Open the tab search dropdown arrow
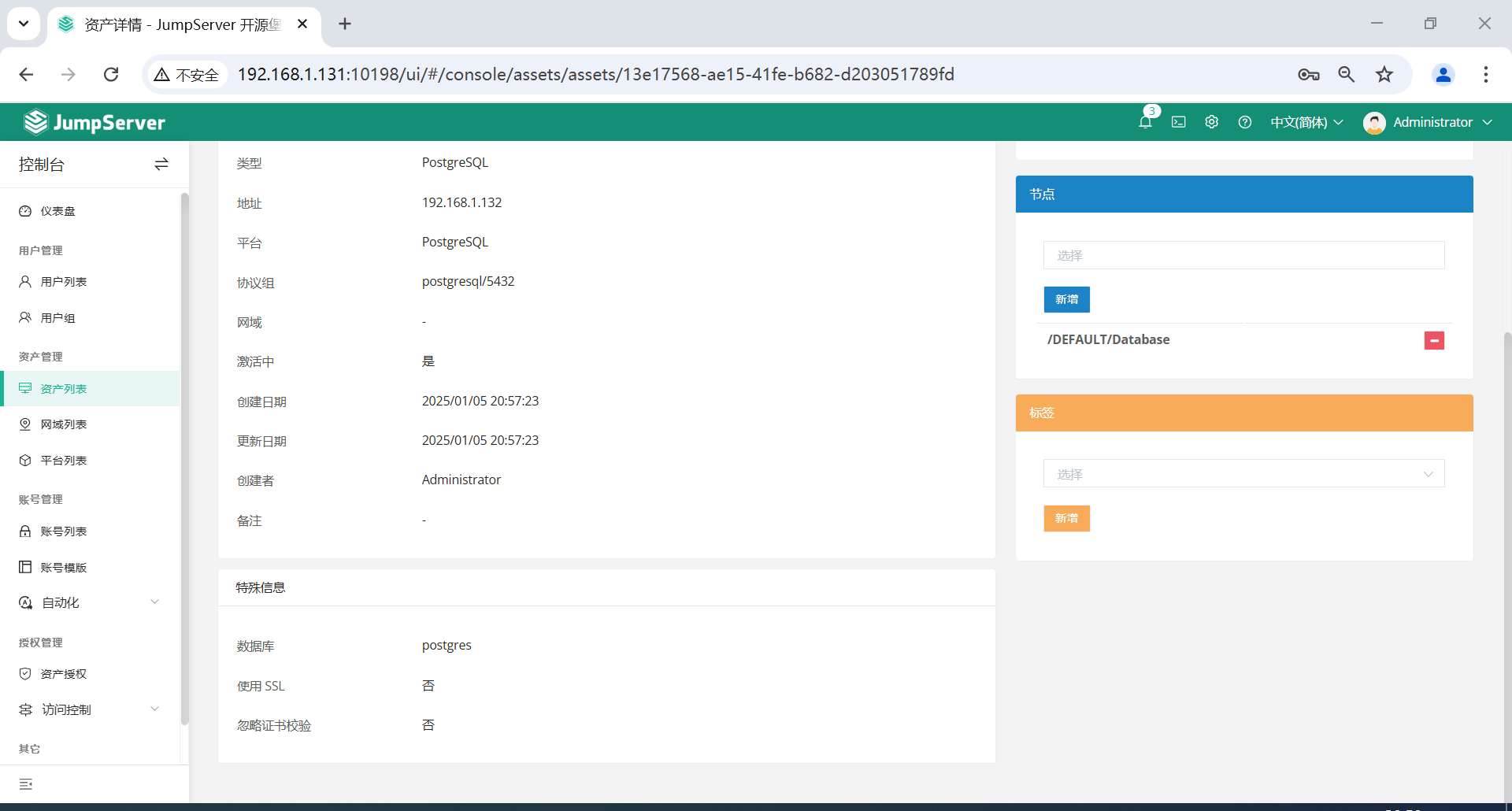 tap(24, 24)
